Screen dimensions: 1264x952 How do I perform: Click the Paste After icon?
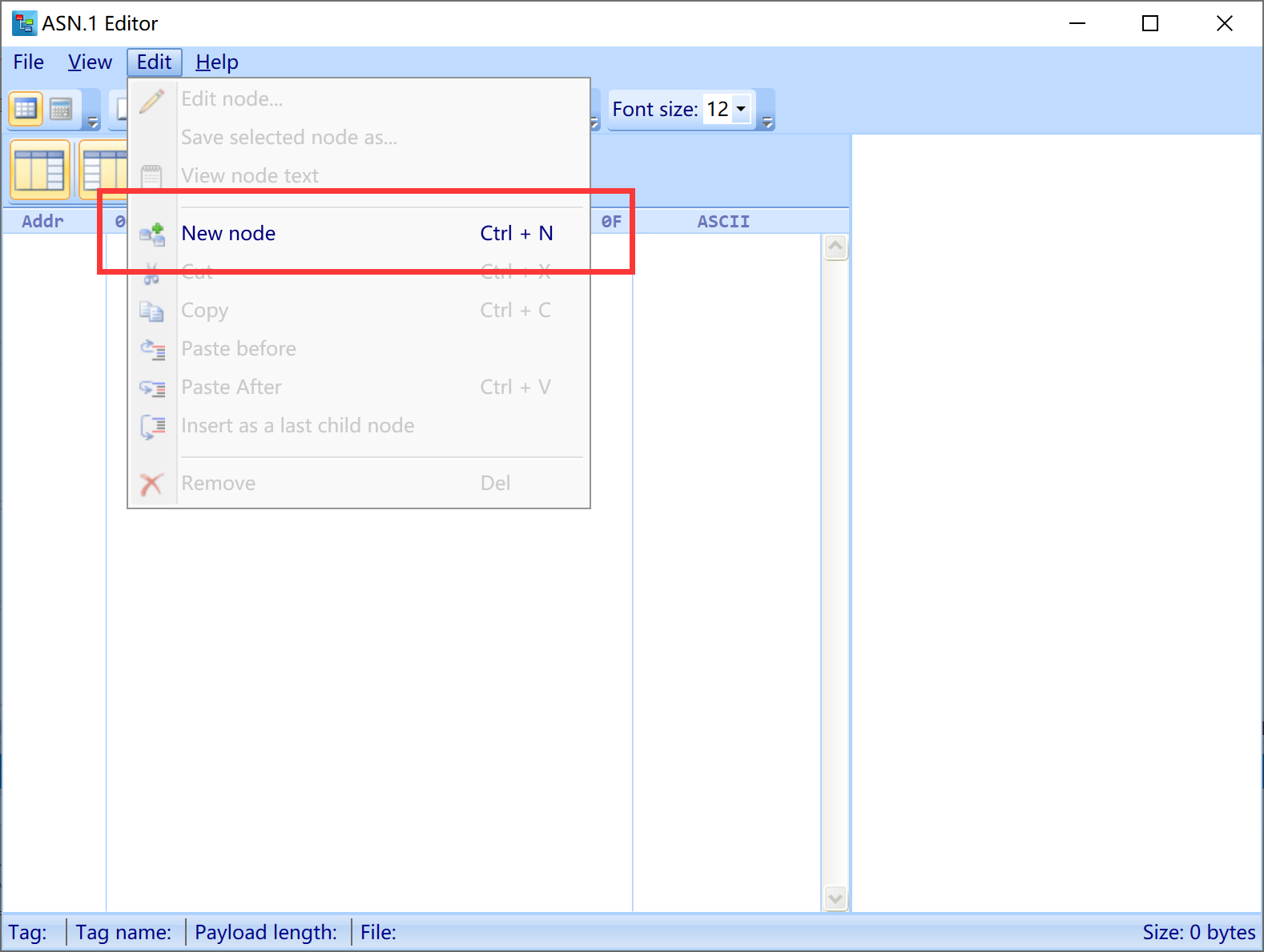[x=151, y=388]
